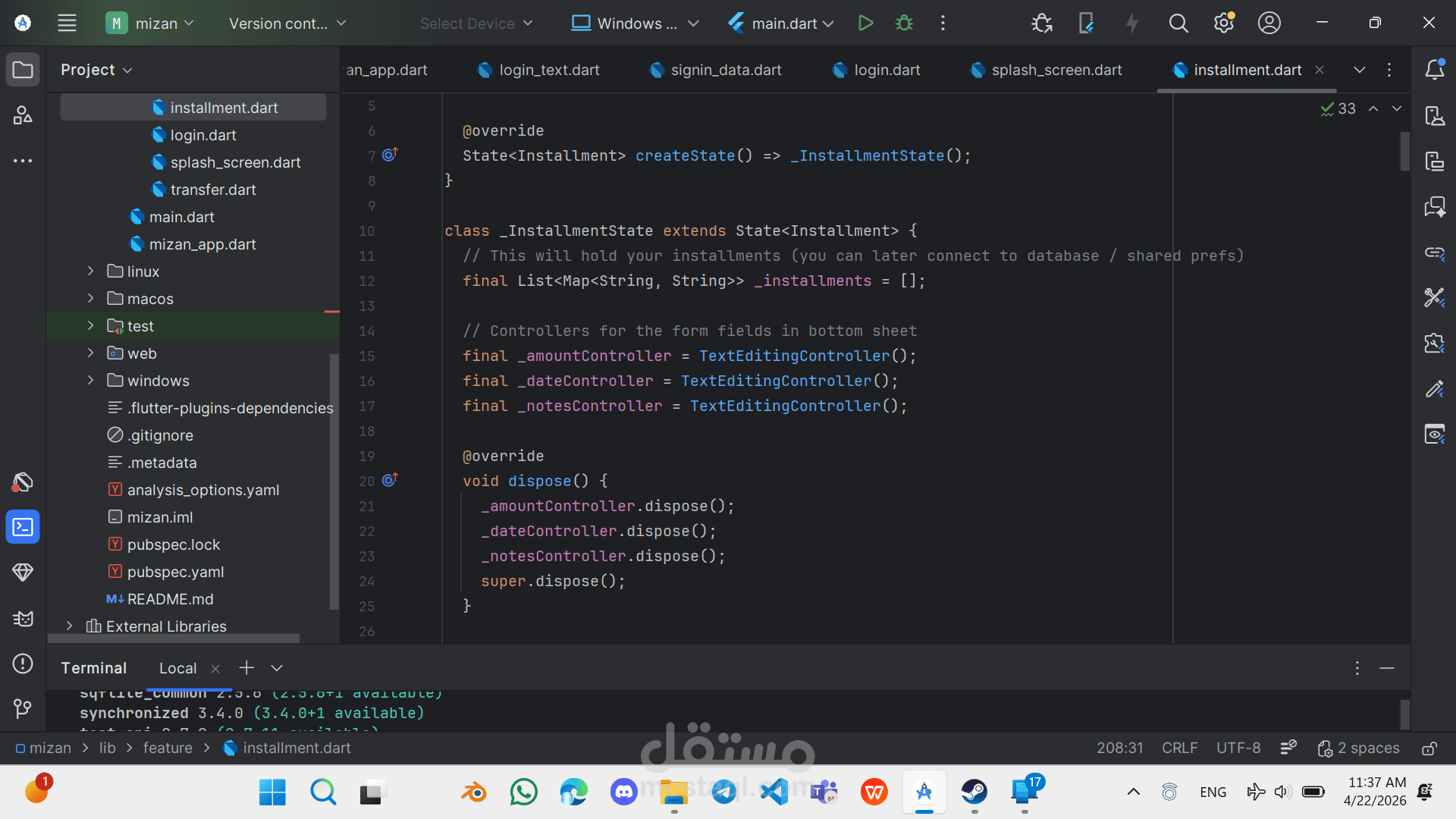Toggle the Project tool window folder icon
The height and width of the screenshot is (819, 1456).
23,70
